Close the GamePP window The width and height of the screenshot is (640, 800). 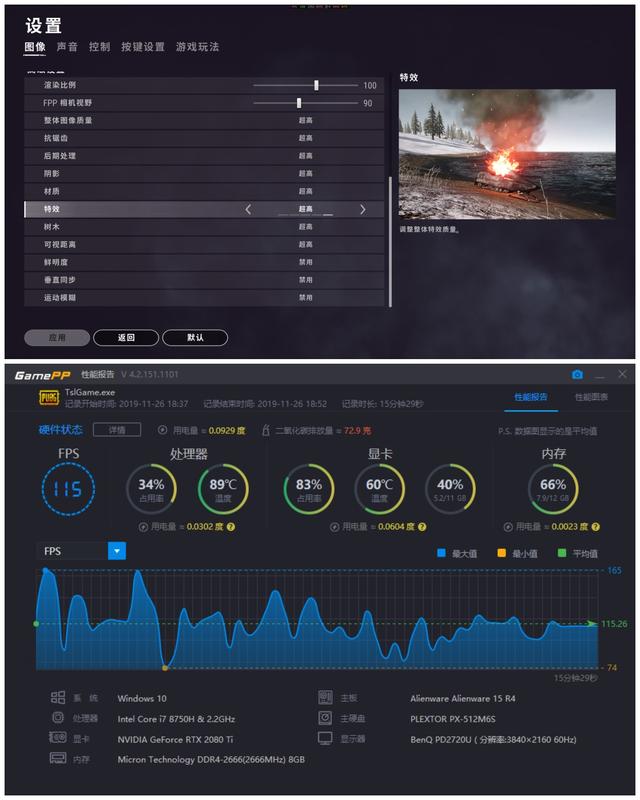click(622, 374)
